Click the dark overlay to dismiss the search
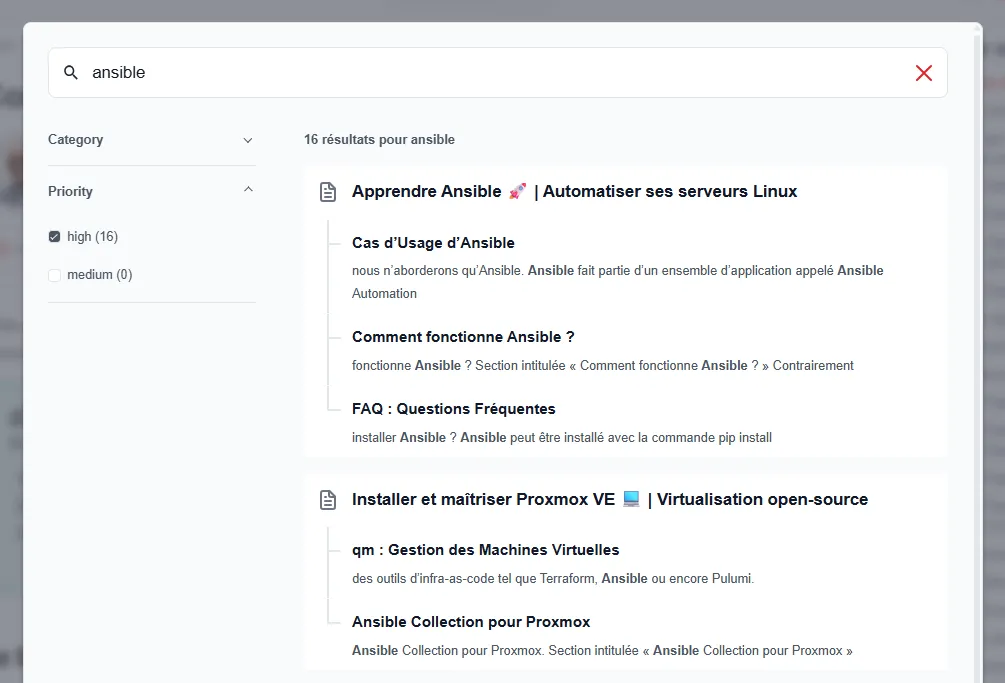1005x683 pixels. click(10, 341)
